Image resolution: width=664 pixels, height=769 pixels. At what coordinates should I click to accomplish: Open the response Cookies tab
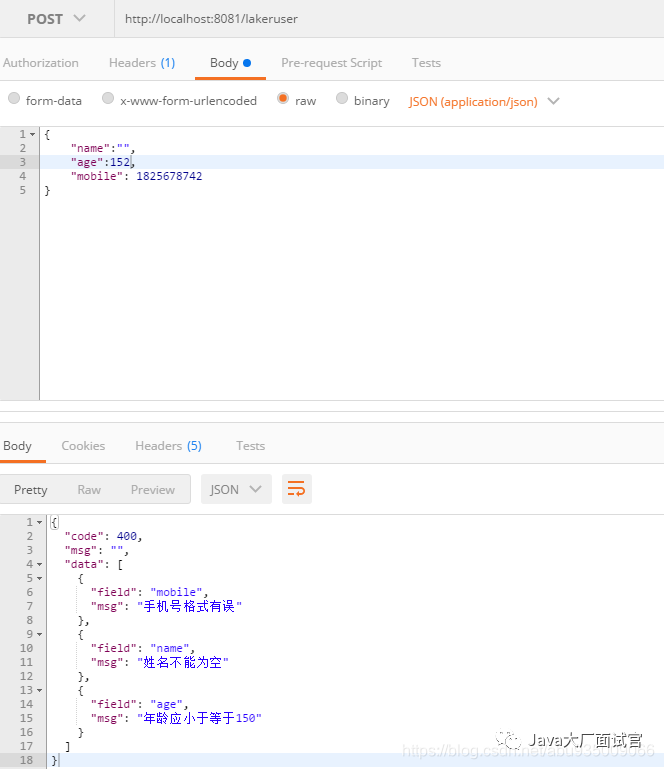coord(83,446)
